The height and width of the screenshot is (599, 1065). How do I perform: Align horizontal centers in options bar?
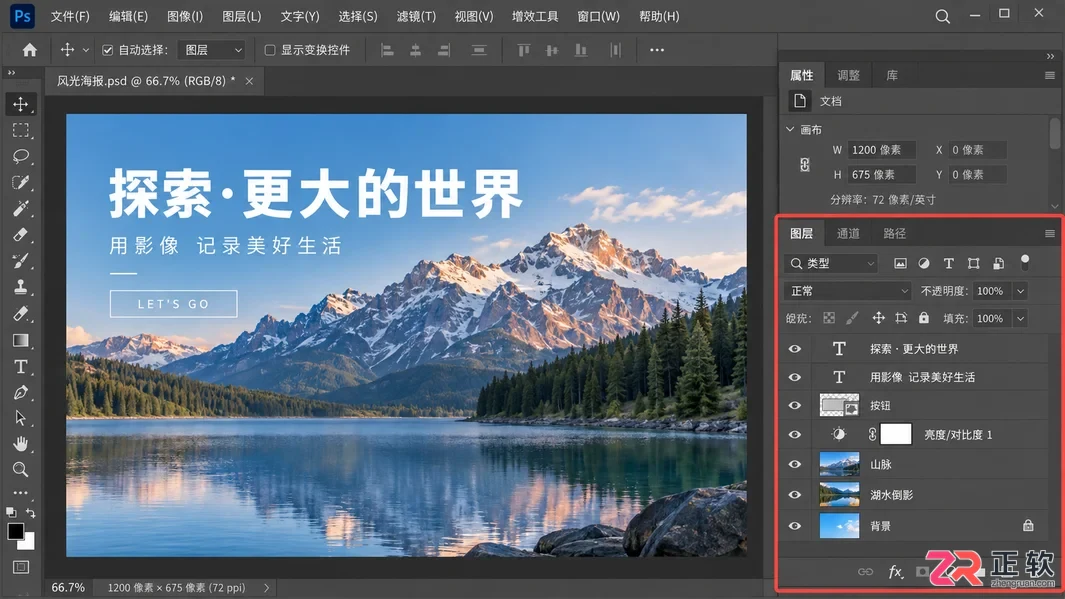pyautogui.click(x=415, y=50)
